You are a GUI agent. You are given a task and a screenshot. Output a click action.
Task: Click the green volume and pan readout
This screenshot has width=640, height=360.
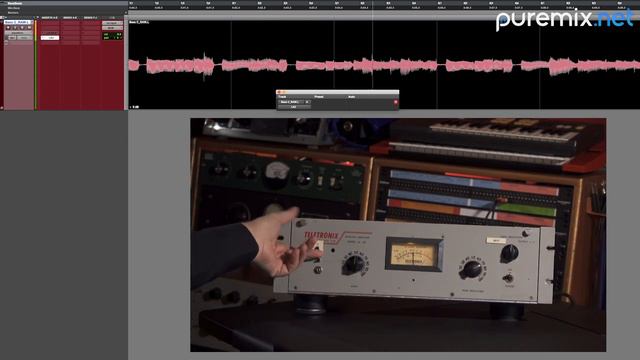coord(112,36)
